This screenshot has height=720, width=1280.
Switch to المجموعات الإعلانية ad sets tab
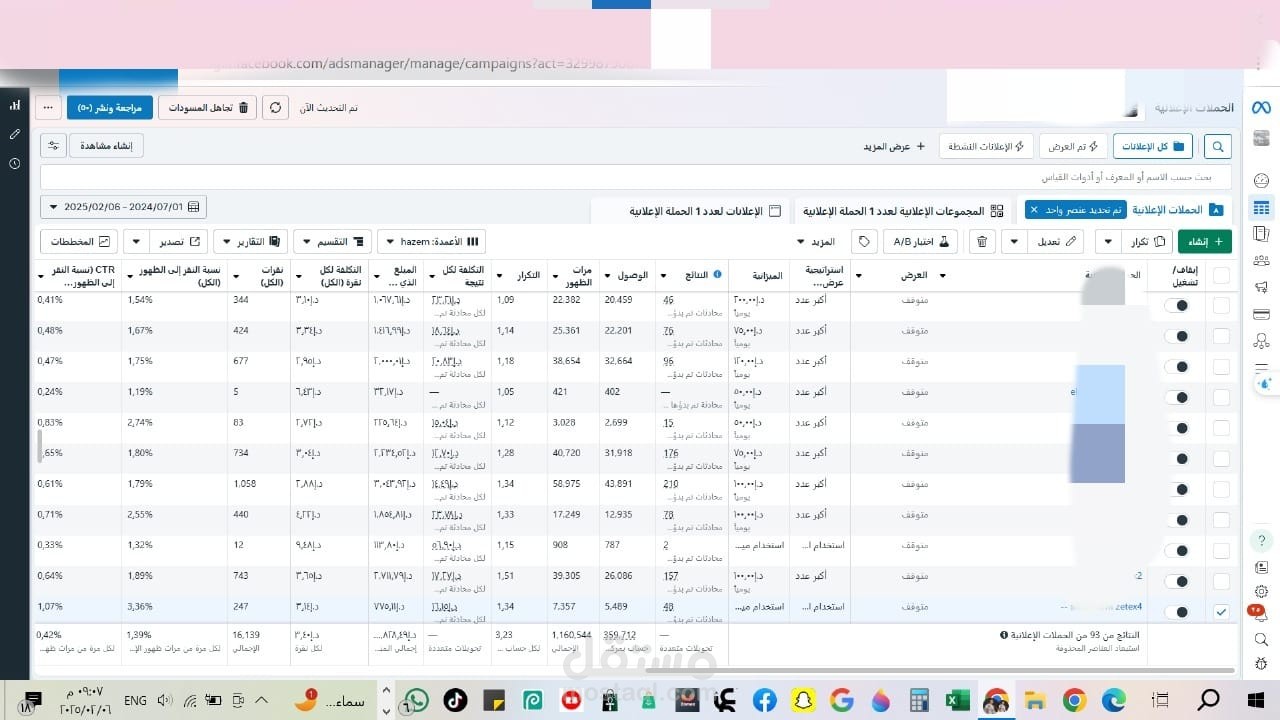(x=903, y=211)
